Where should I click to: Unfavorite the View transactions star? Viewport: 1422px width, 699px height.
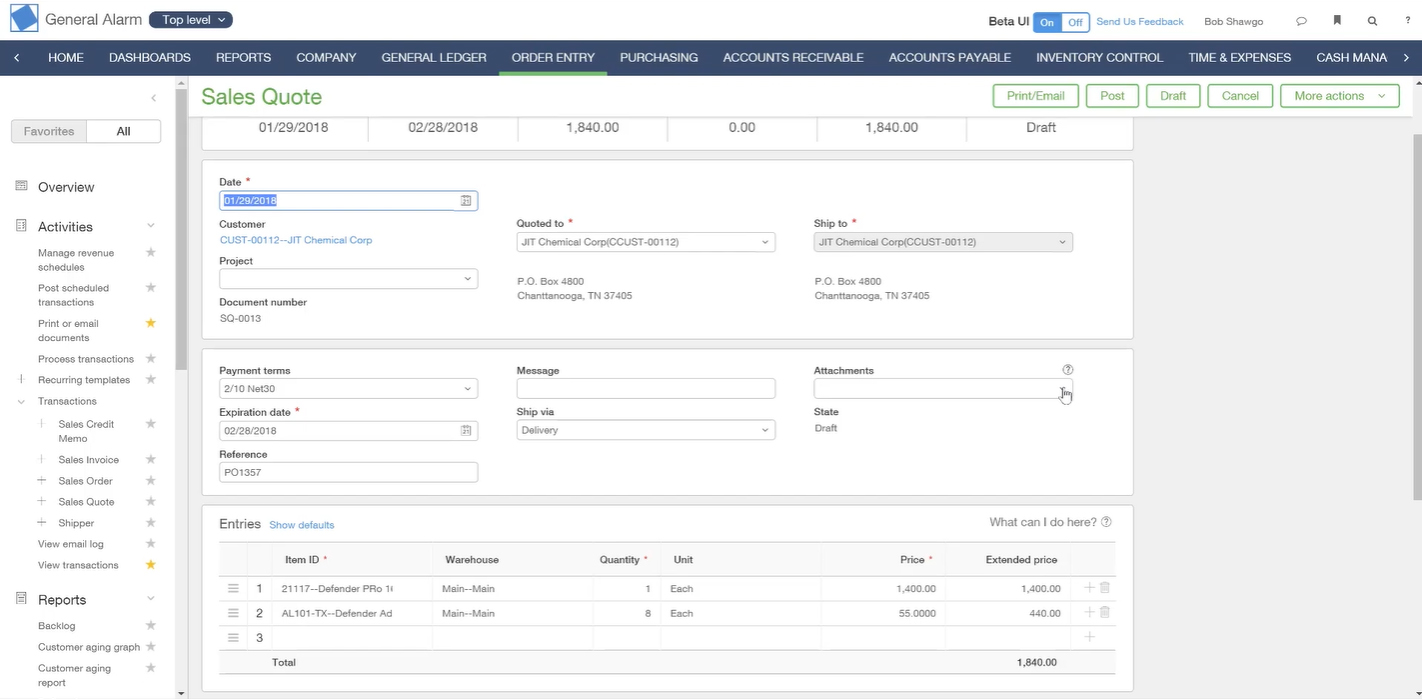coord(151,564)
